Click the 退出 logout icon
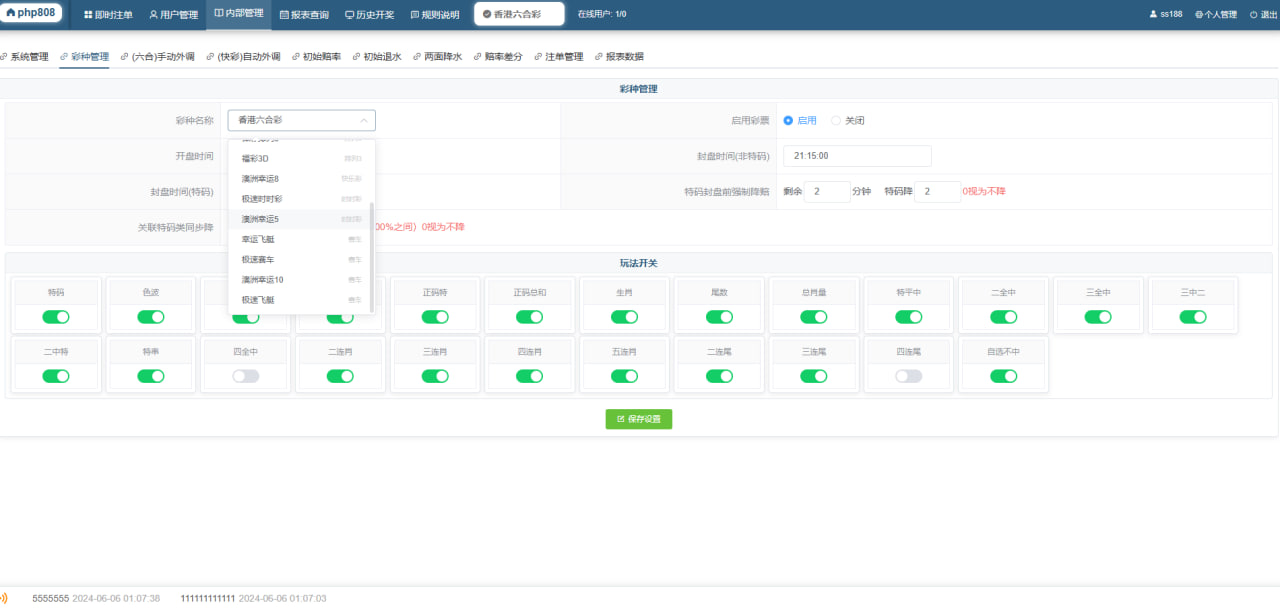Image resolution: width=1280 pixels, height=609 pixels. (x=1253, y=15)
